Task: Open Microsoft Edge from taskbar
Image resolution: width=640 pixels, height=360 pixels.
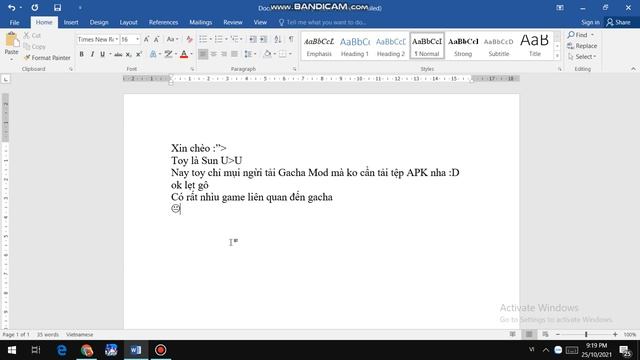Action: [x=62, y=350]
